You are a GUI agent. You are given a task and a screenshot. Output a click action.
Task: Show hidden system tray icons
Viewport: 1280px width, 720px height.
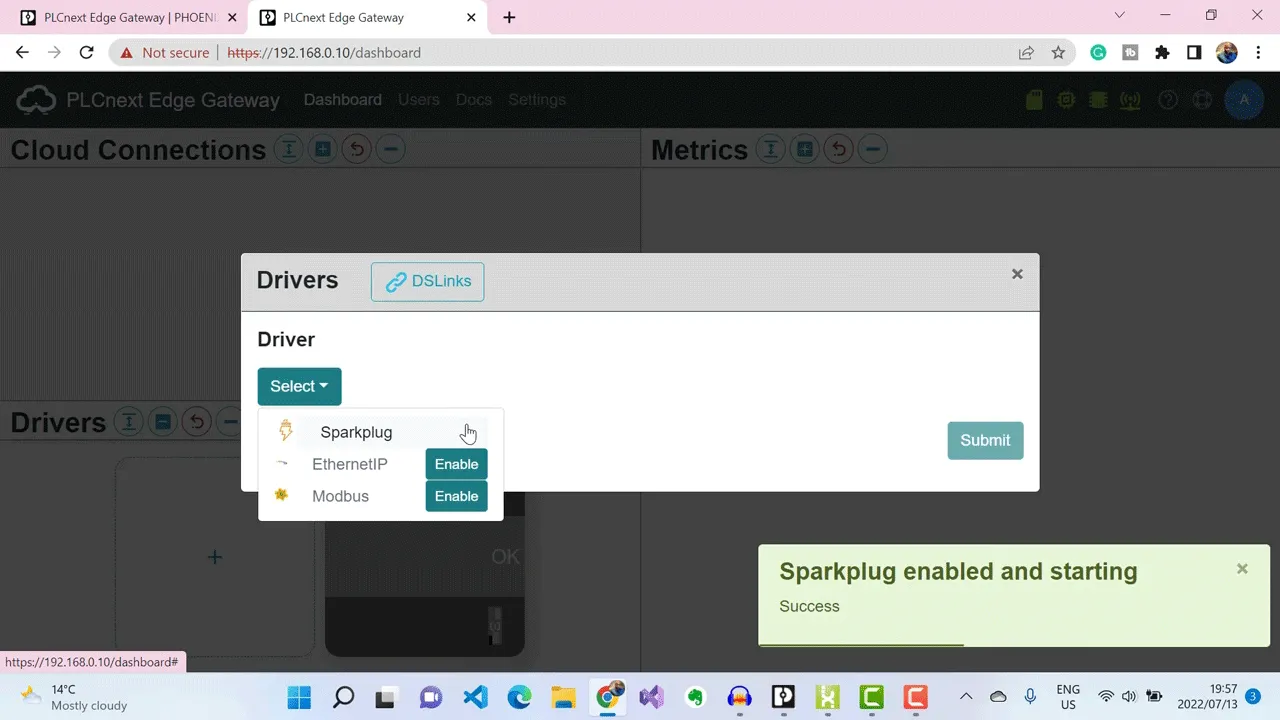click(966, 697)
